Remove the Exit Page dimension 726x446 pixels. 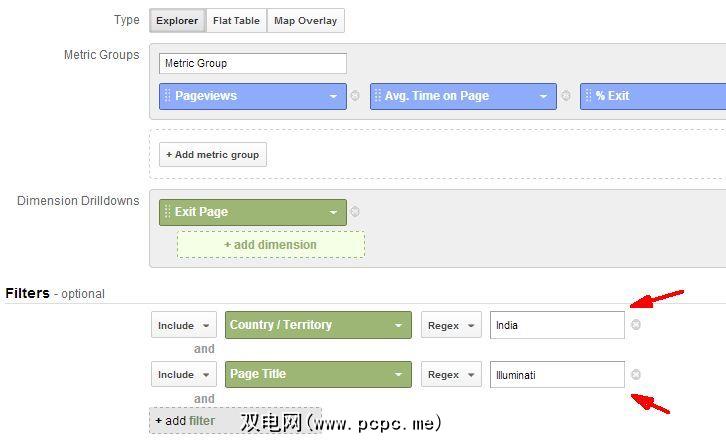[x=355, y=212]
